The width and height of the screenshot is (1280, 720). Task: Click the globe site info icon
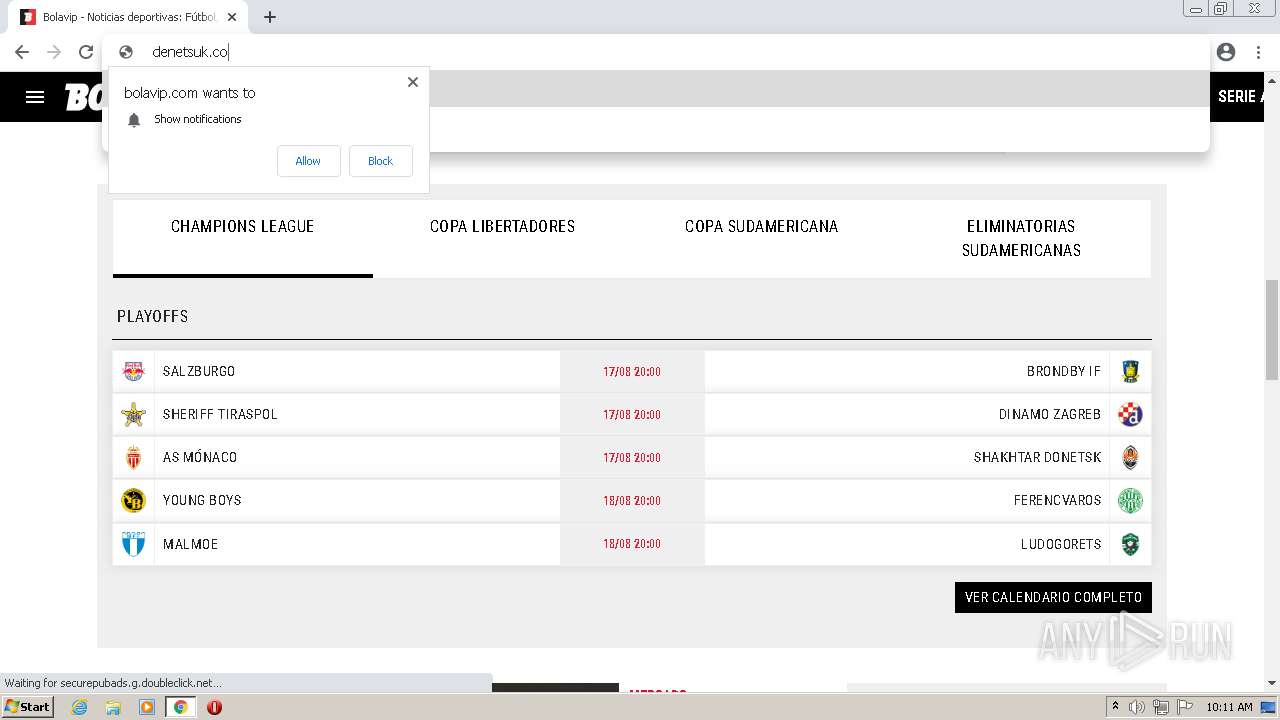tap(126, 52)
